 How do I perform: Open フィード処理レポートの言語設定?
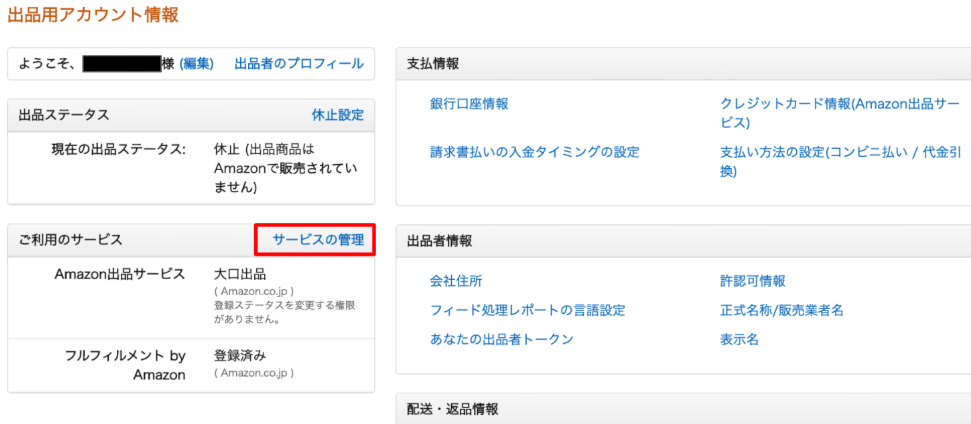(528, 310)
